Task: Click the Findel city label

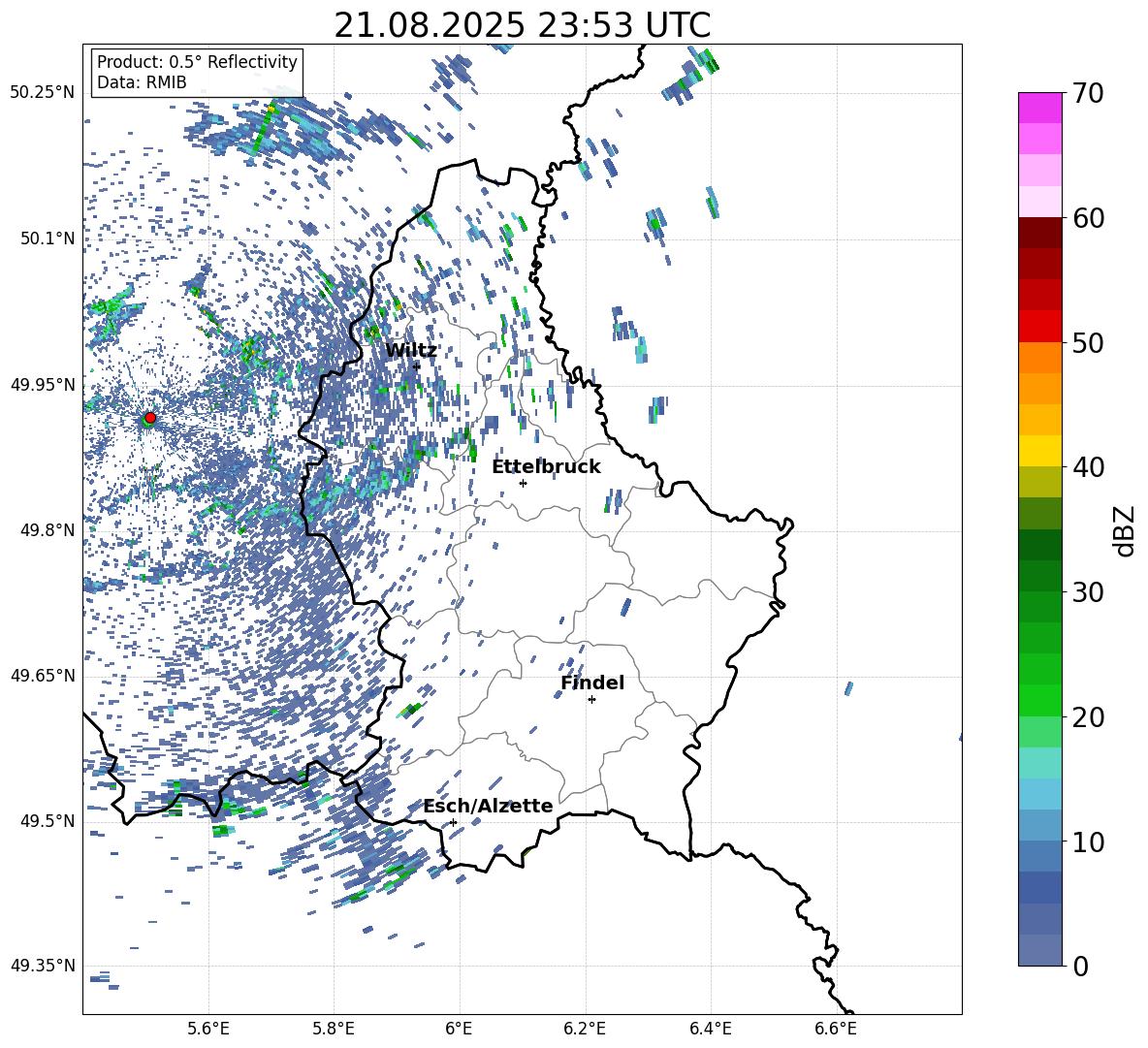Action: coord(592,683)
